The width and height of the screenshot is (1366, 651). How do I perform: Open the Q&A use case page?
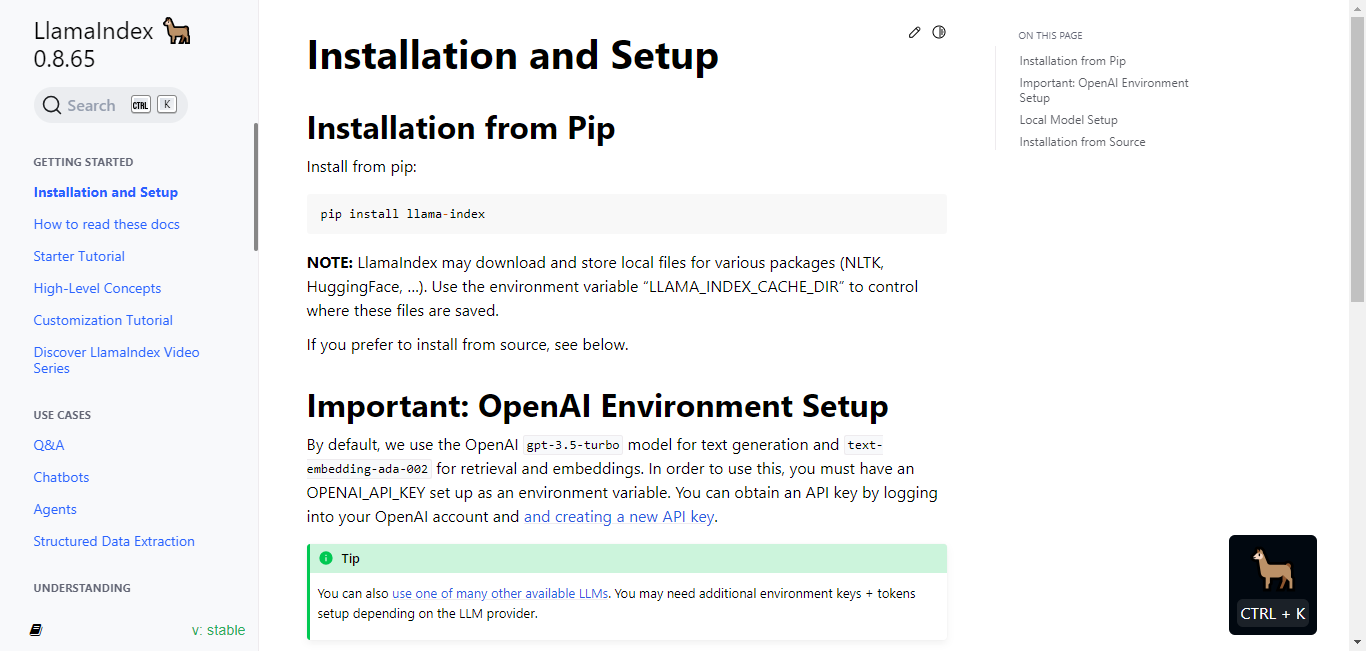[x=49, y=445]
